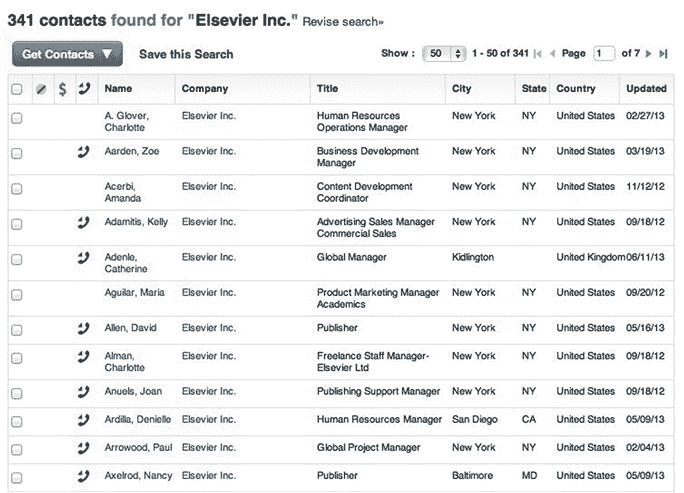The height and width of the screenshot is (493, 684).
Task: Open the Show 50 per-page selector
Action: [444, 54]
